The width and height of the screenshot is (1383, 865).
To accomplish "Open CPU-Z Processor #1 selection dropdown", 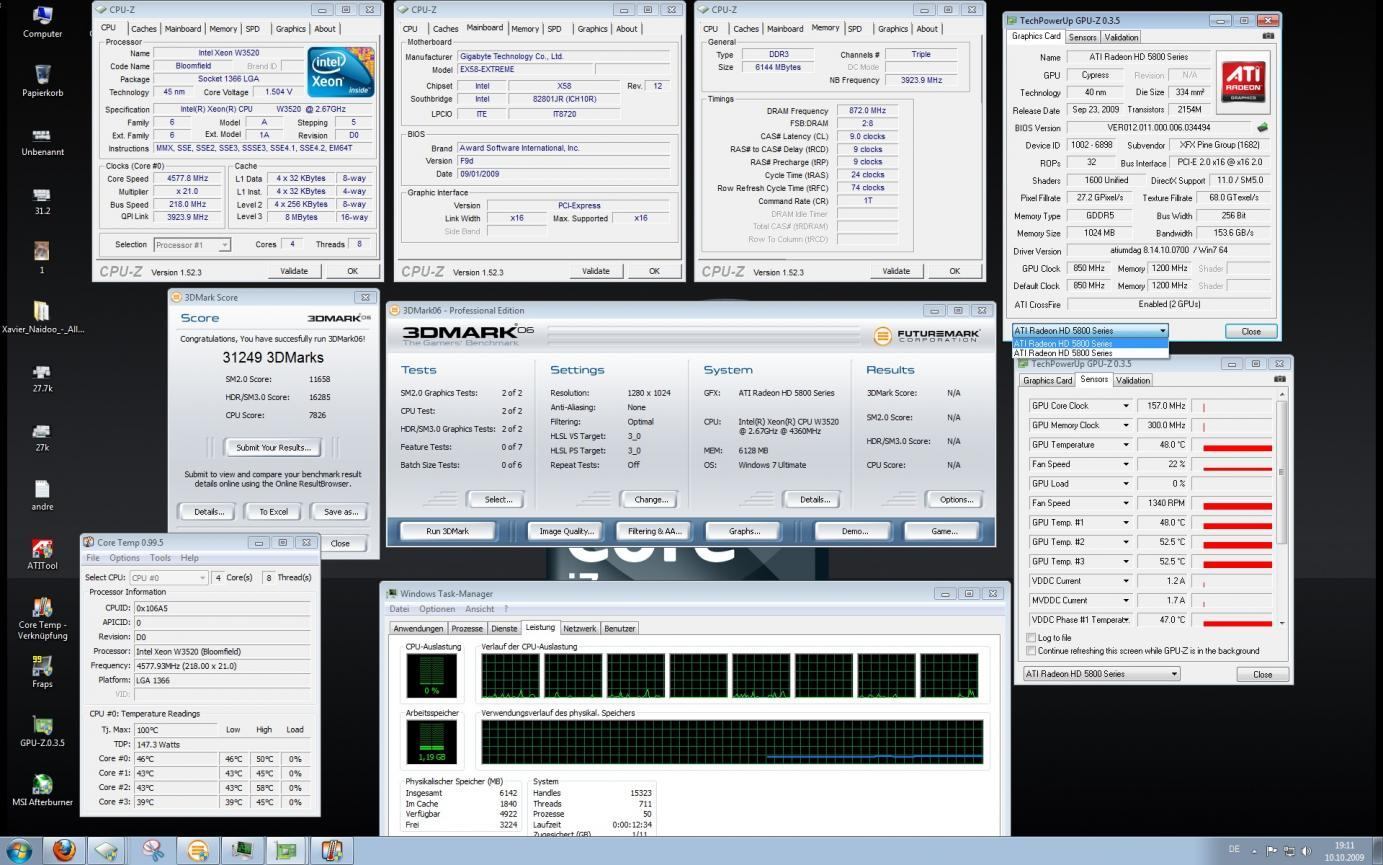I will [191, 244].
